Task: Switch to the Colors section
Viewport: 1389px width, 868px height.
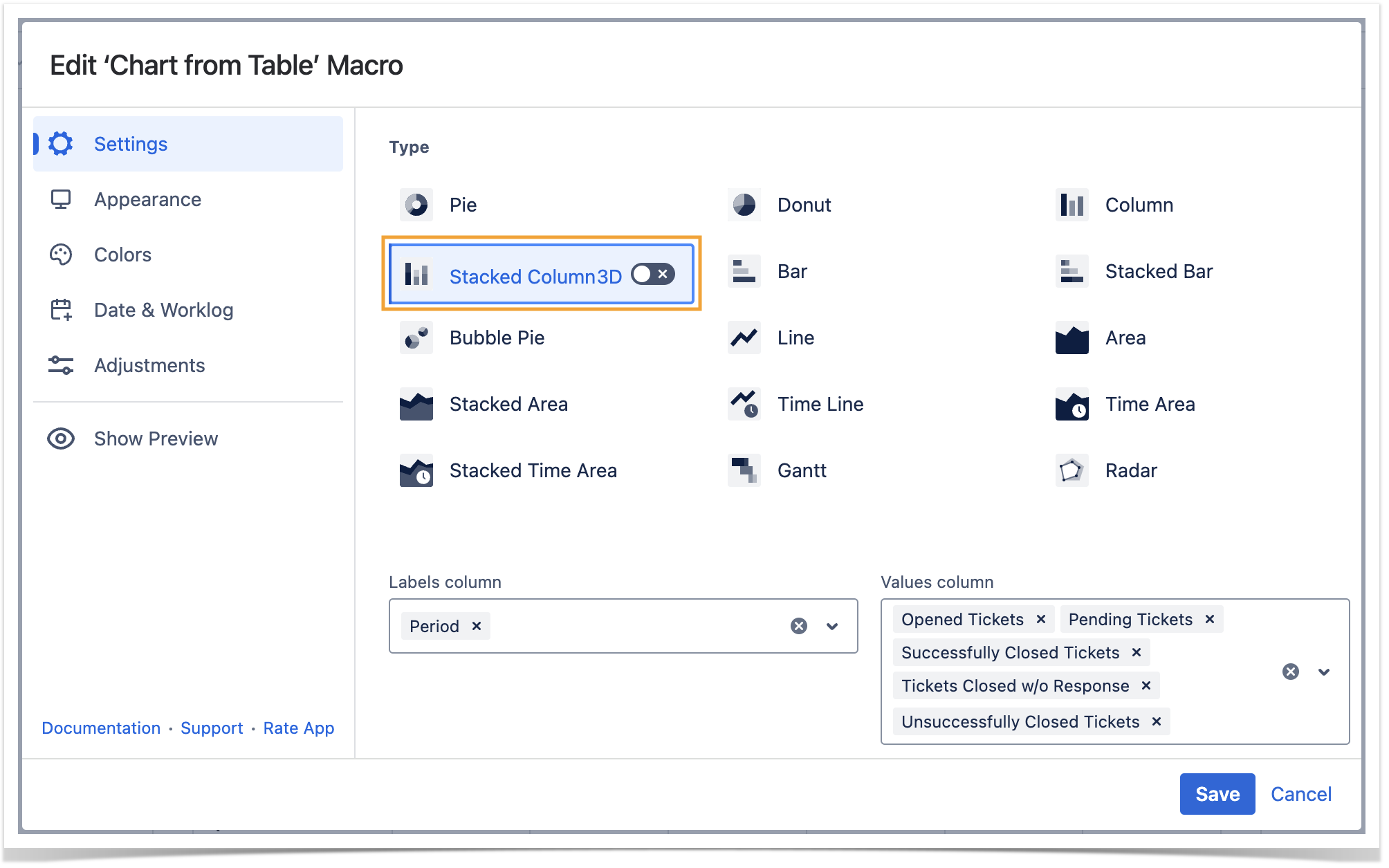Action: coord(122,255)
